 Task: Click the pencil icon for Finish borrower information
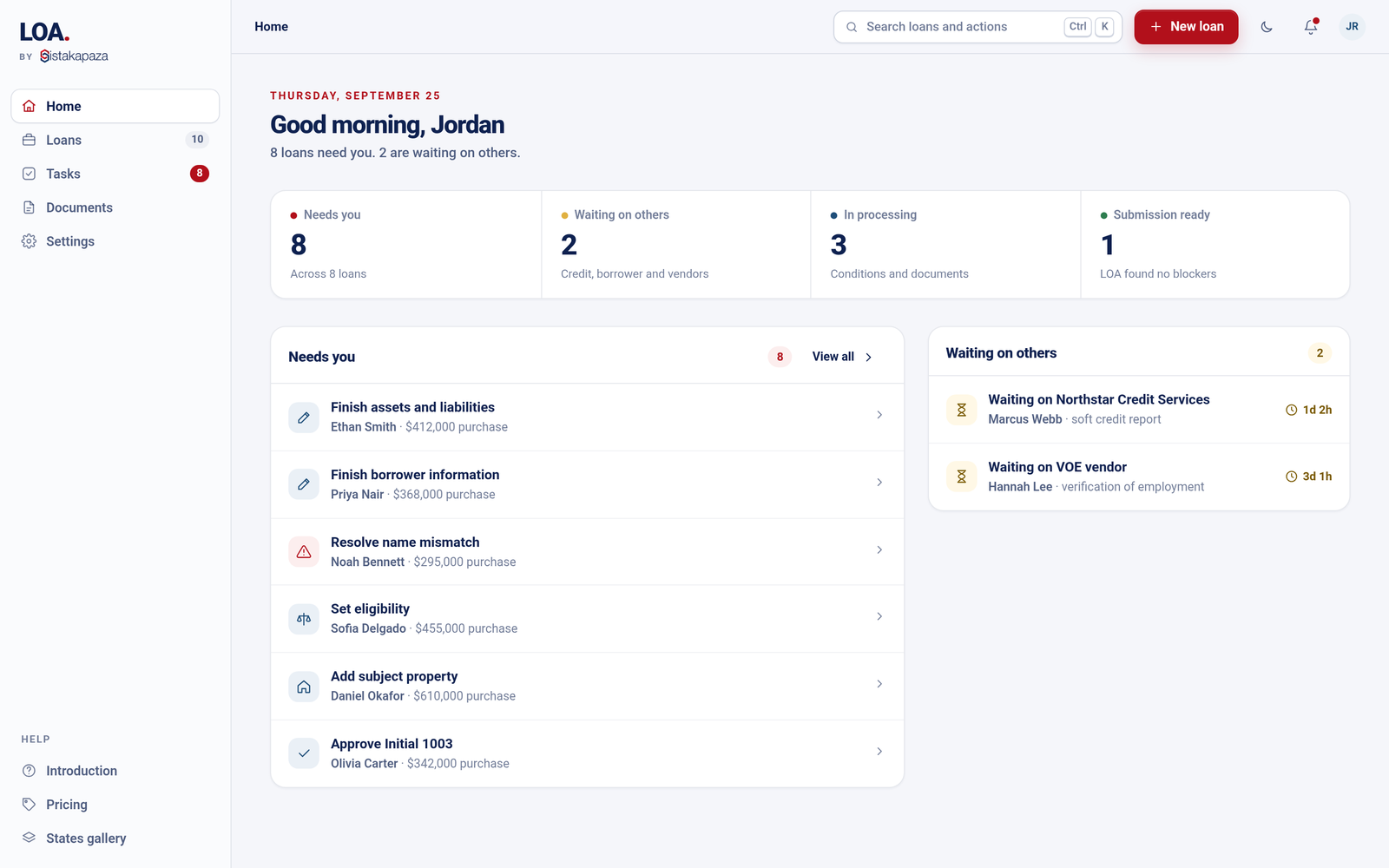coord(304,484)
